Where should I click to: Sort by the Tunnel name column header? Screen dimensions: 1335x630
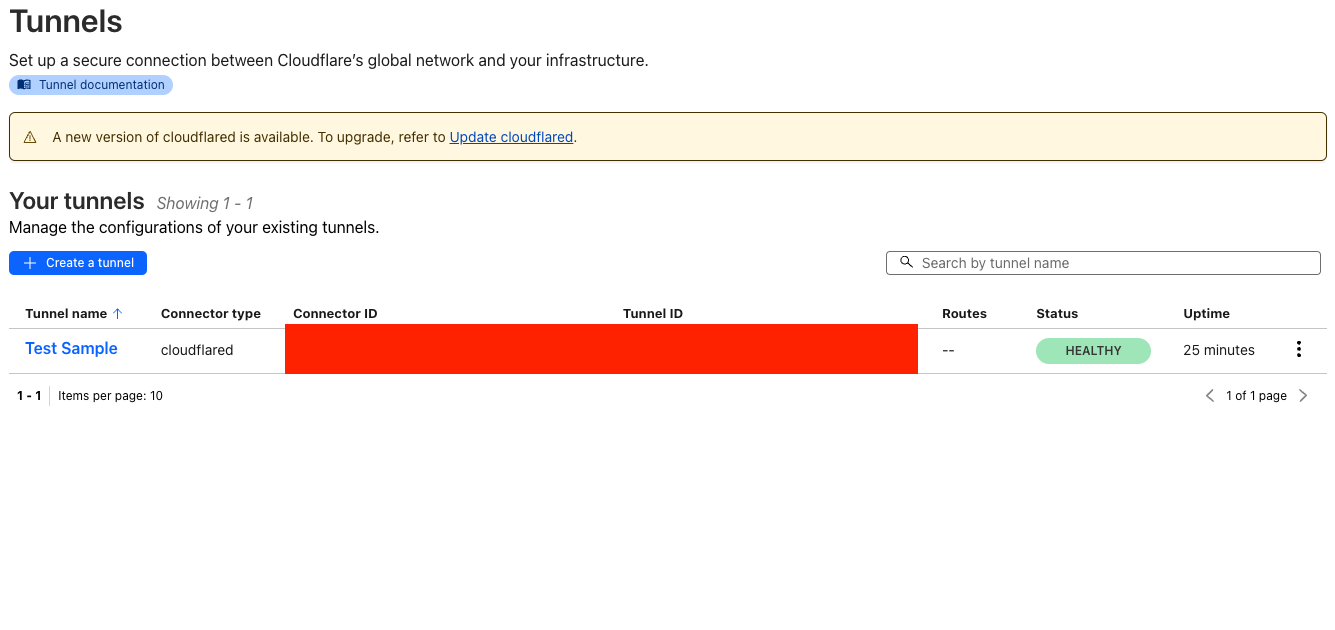66,313
